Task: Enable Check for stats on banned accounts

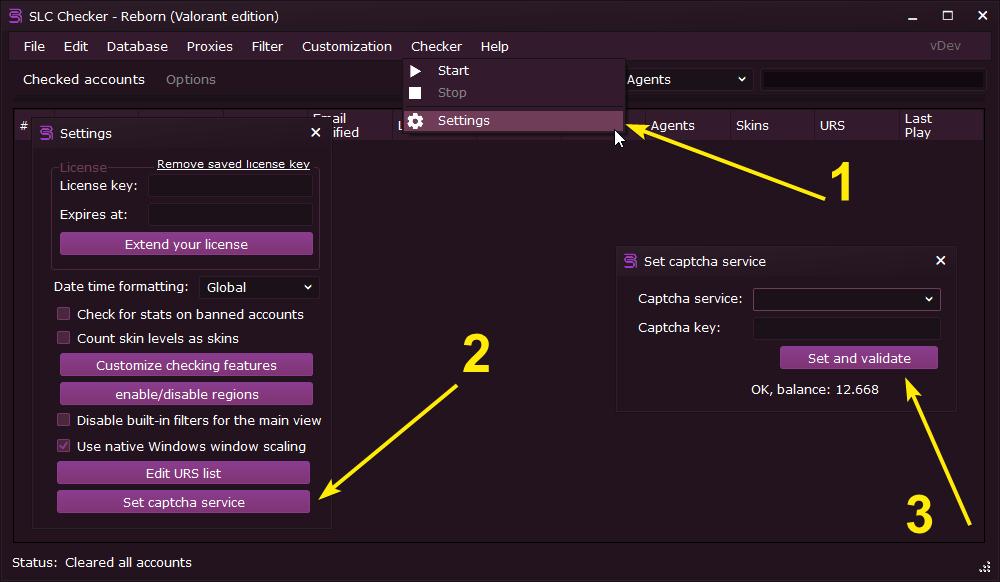Action: pos(63,314)
